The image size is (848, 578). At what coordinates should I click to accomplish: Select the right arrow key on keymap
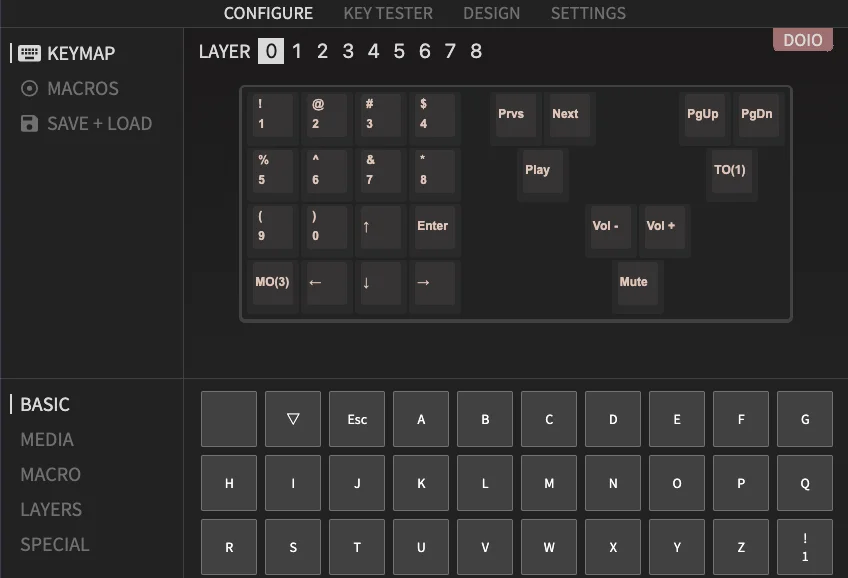[433, 283]
